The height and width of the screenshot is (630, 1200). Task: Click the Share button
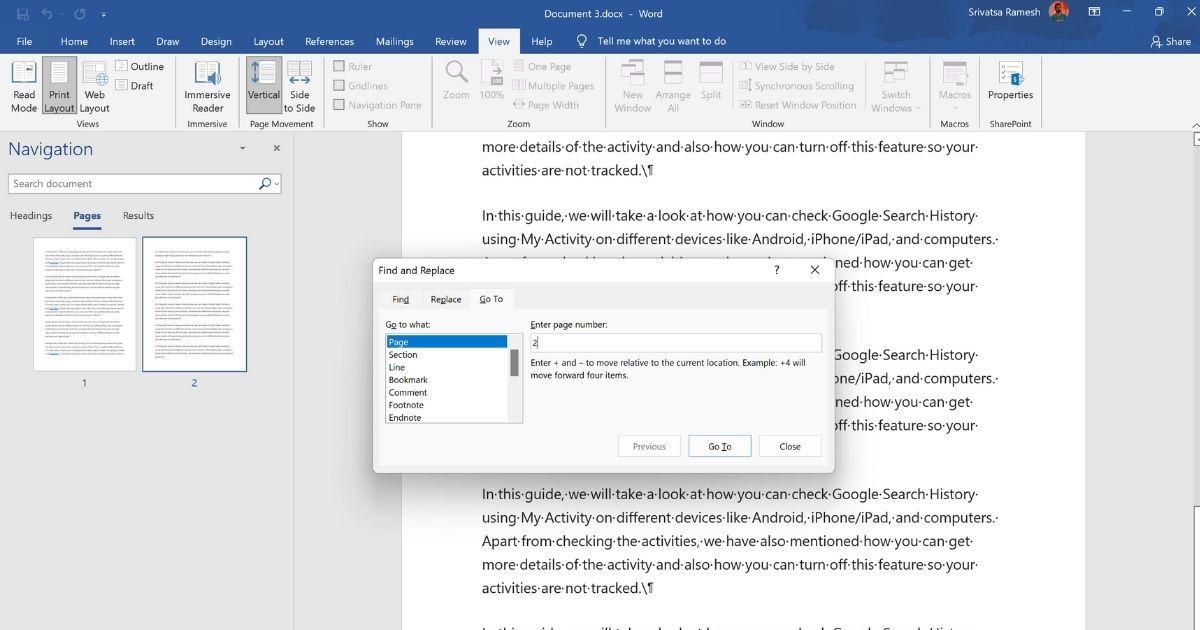pos(1170,42)
